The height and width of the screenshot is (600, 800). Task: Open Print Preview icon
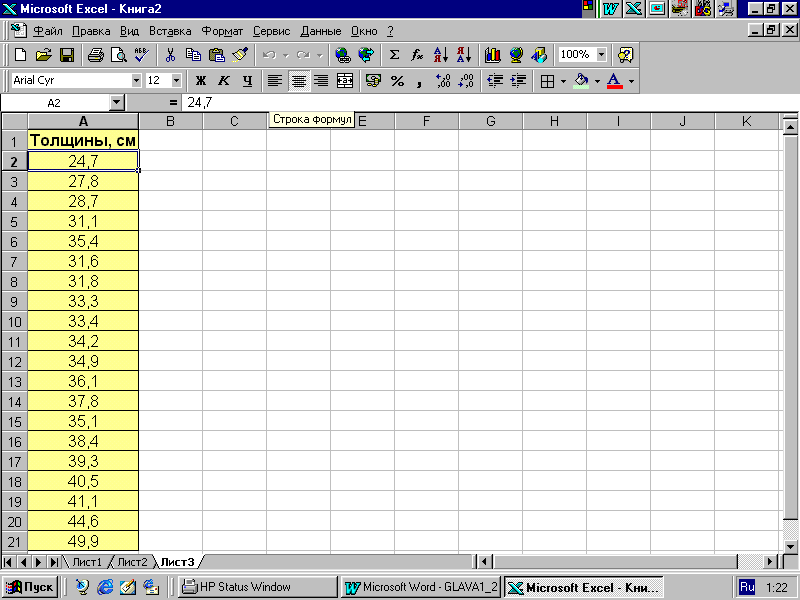[118, 55]
